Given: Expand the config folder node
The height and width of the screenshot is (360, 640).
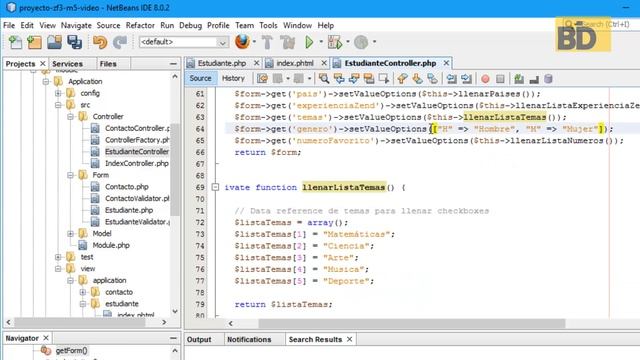Looking at the screenshot, I should (x=58, y=93).
